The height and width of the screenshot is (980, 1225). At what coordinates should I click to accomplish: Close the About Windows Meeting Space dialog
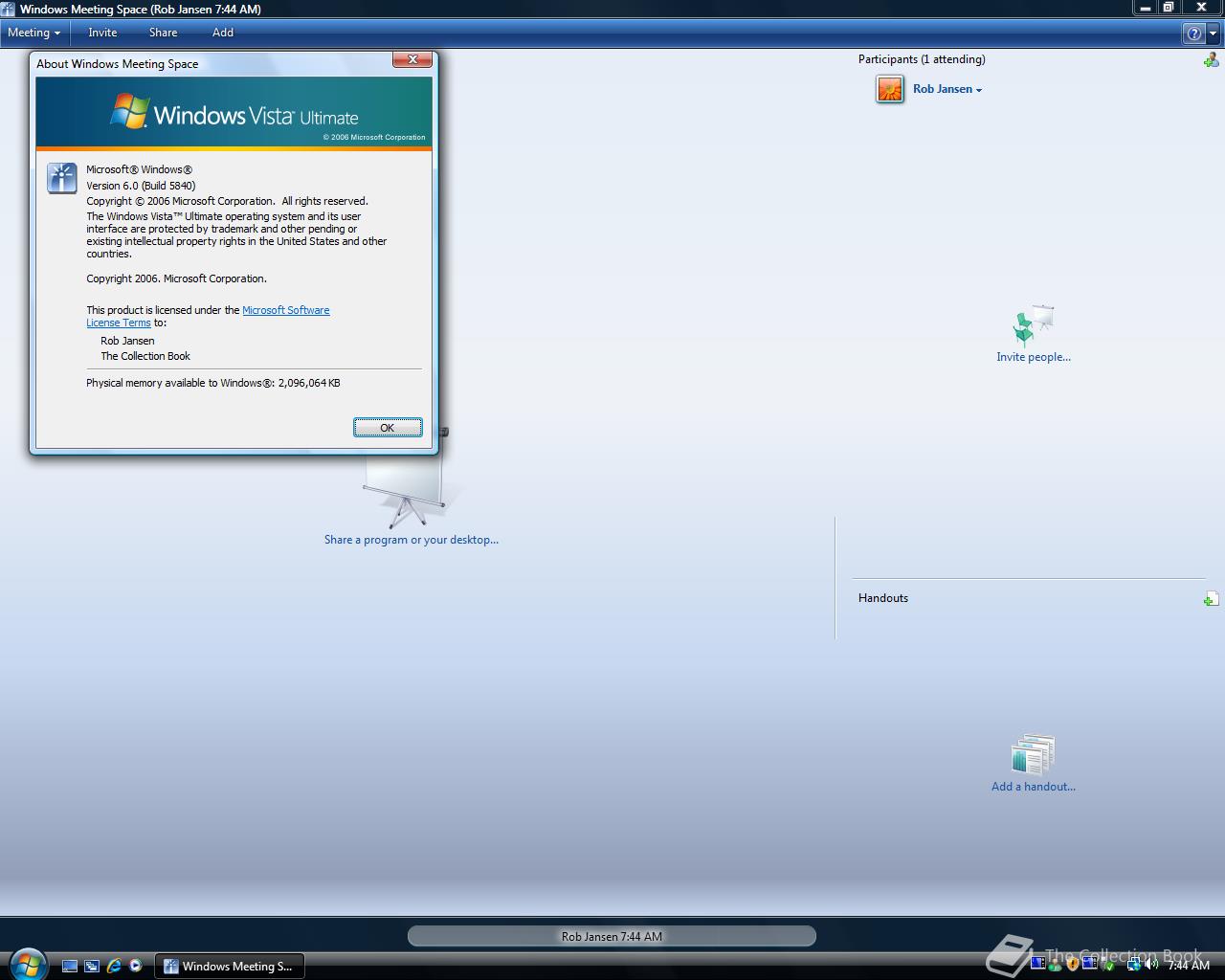point(412,59)
